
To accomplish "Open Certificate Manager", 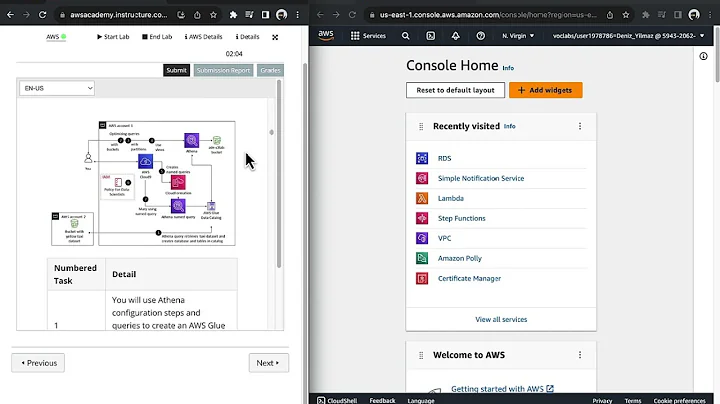I will [x=469, y=278].
